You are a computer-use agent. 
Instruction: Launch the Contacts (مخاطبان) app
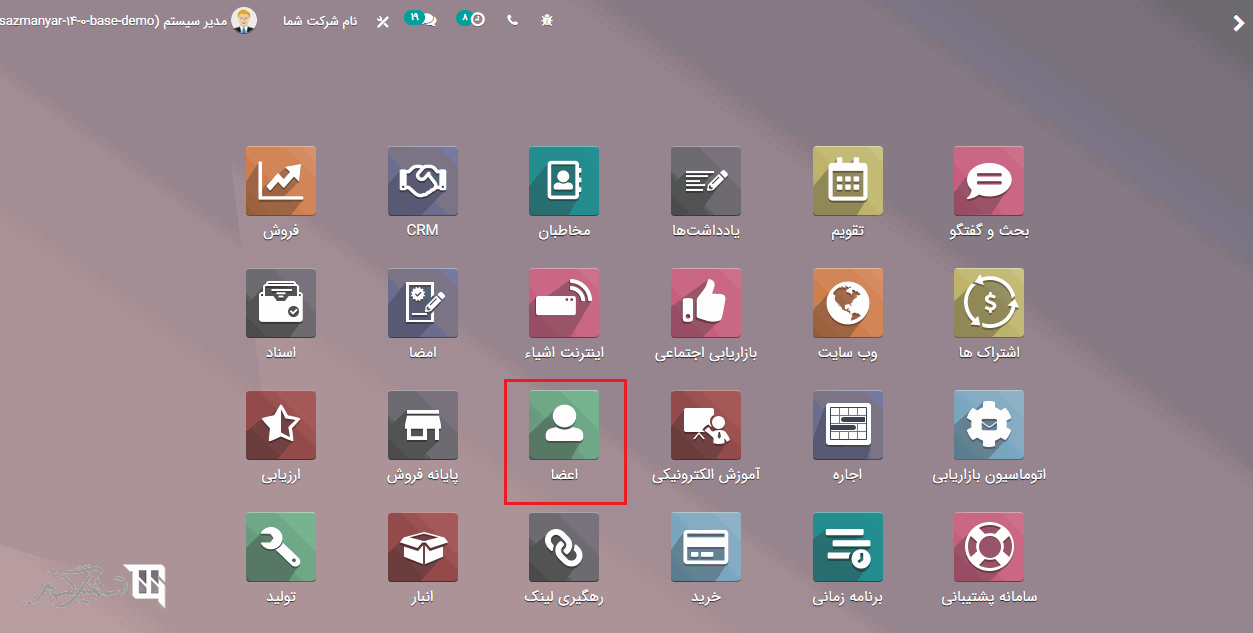click(564, 182)
